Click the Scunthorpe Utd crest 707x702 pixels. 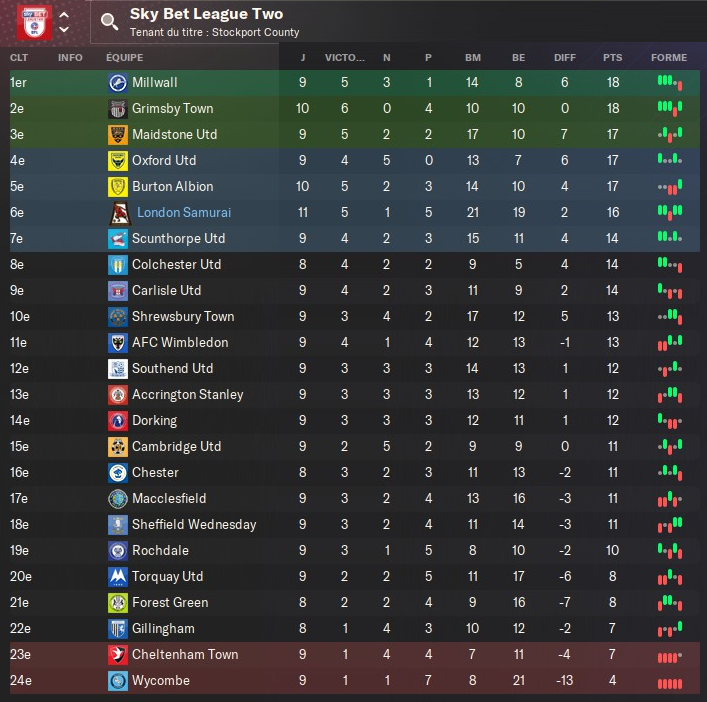click(118, 239)
